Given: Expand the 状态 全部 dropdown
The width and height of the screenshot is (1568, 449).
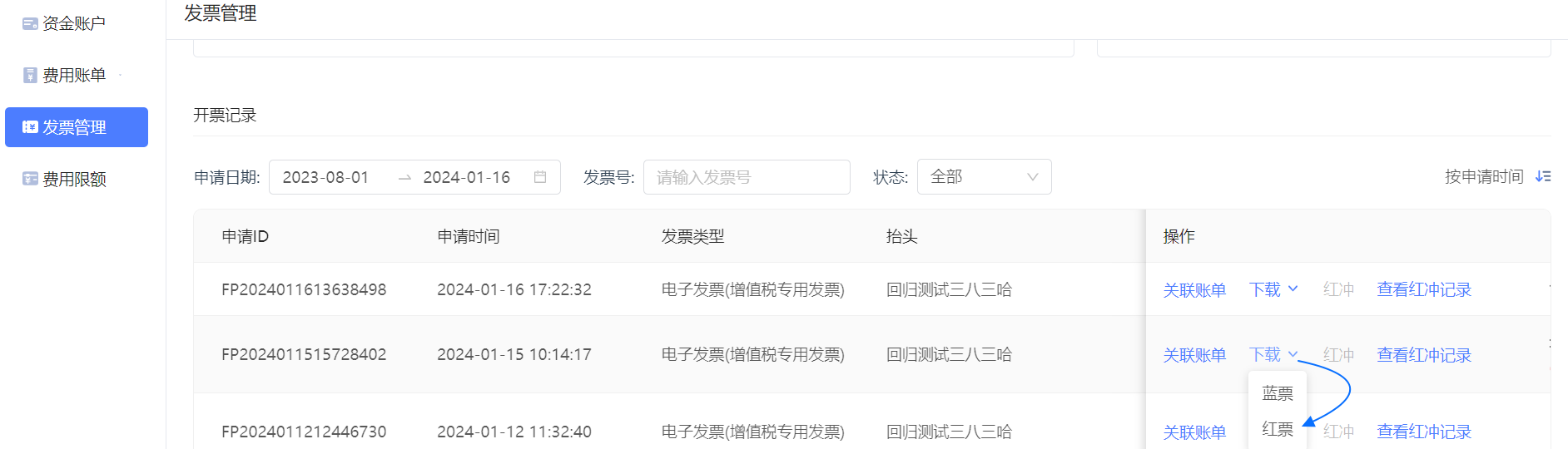Looking at the screenshot, I should point(984,177).
